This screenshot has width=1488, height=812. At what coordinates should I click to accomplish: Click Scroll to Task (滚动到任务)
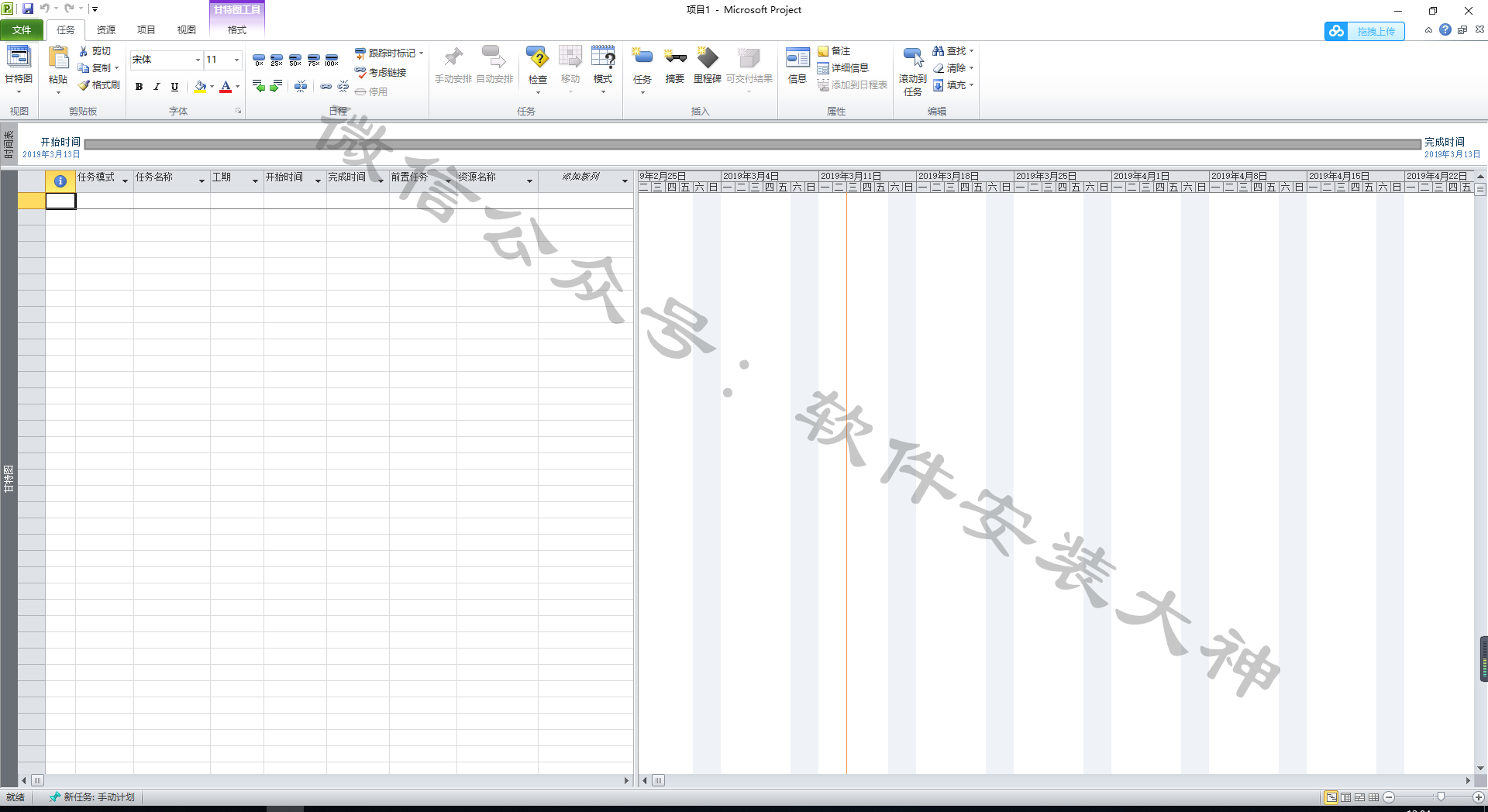(913, 71)
